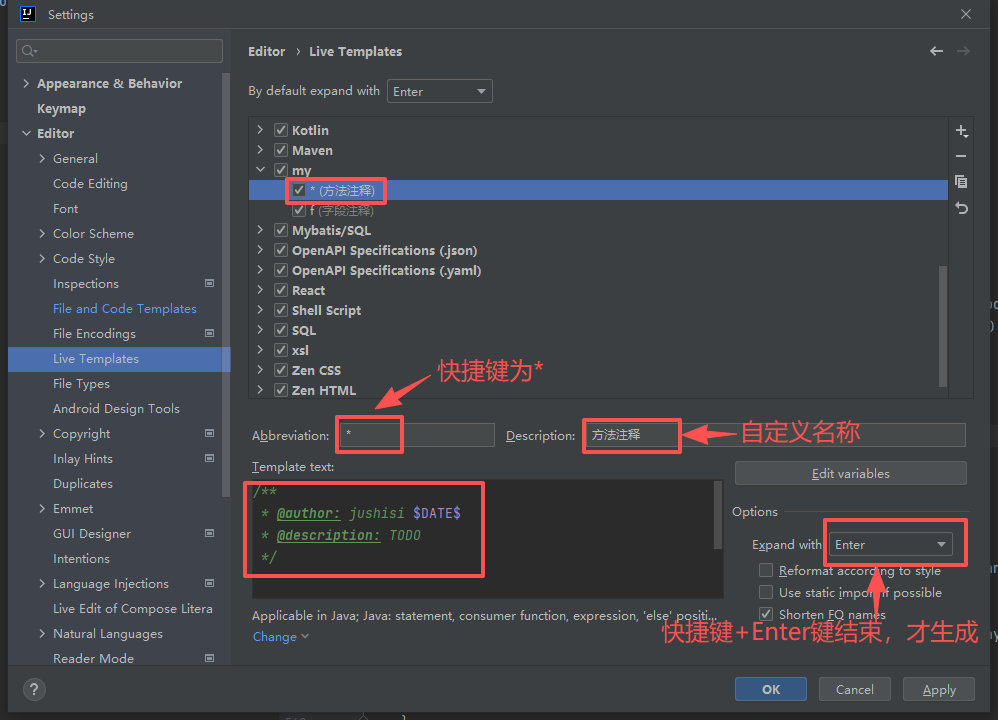Expand the Emmet settings section
The height and width of the screenshot is (720, 998).
[x=42, y=508]
